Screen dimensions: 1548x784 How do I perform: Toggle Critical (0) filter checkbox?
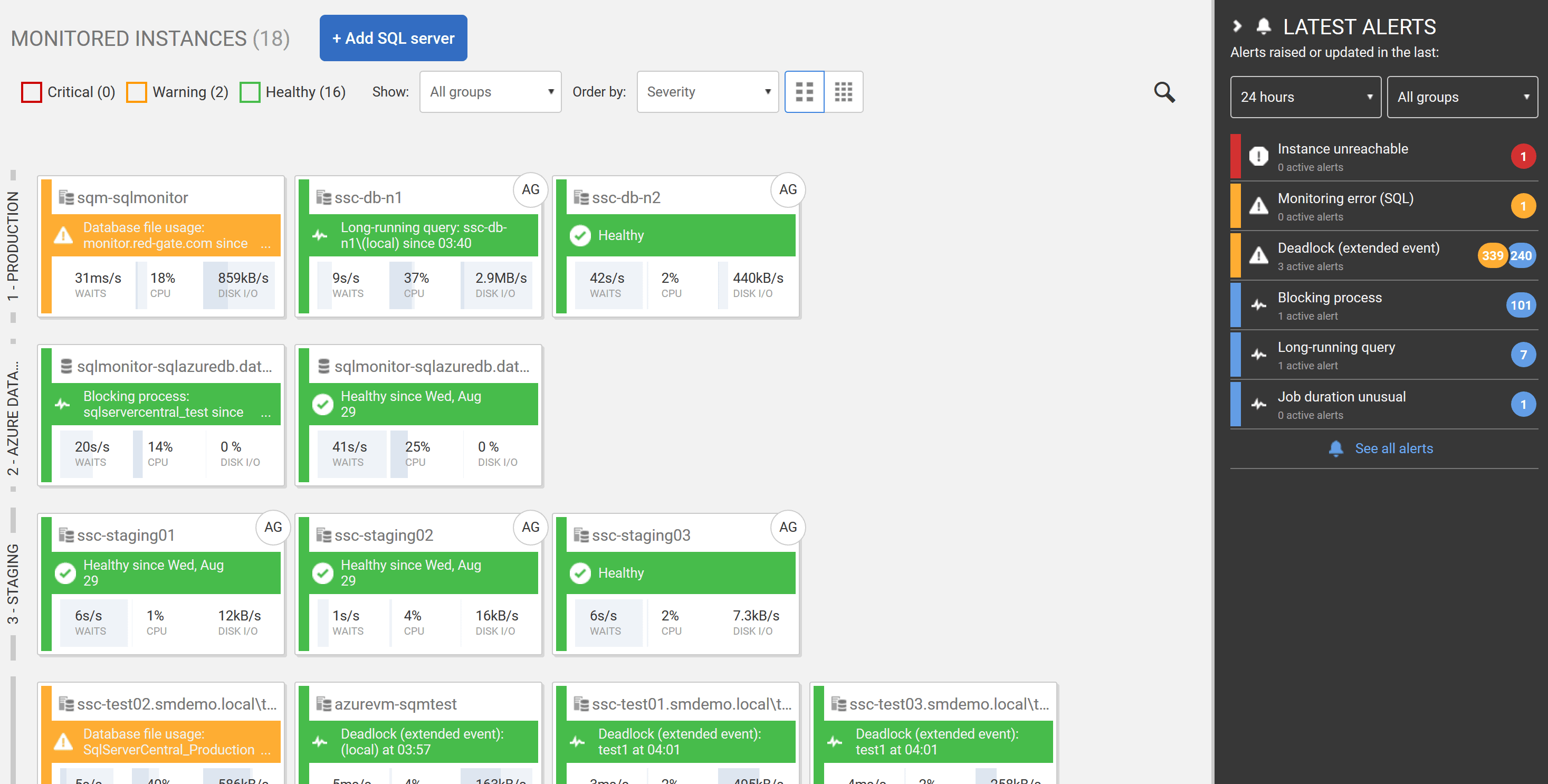click(31, 92)
